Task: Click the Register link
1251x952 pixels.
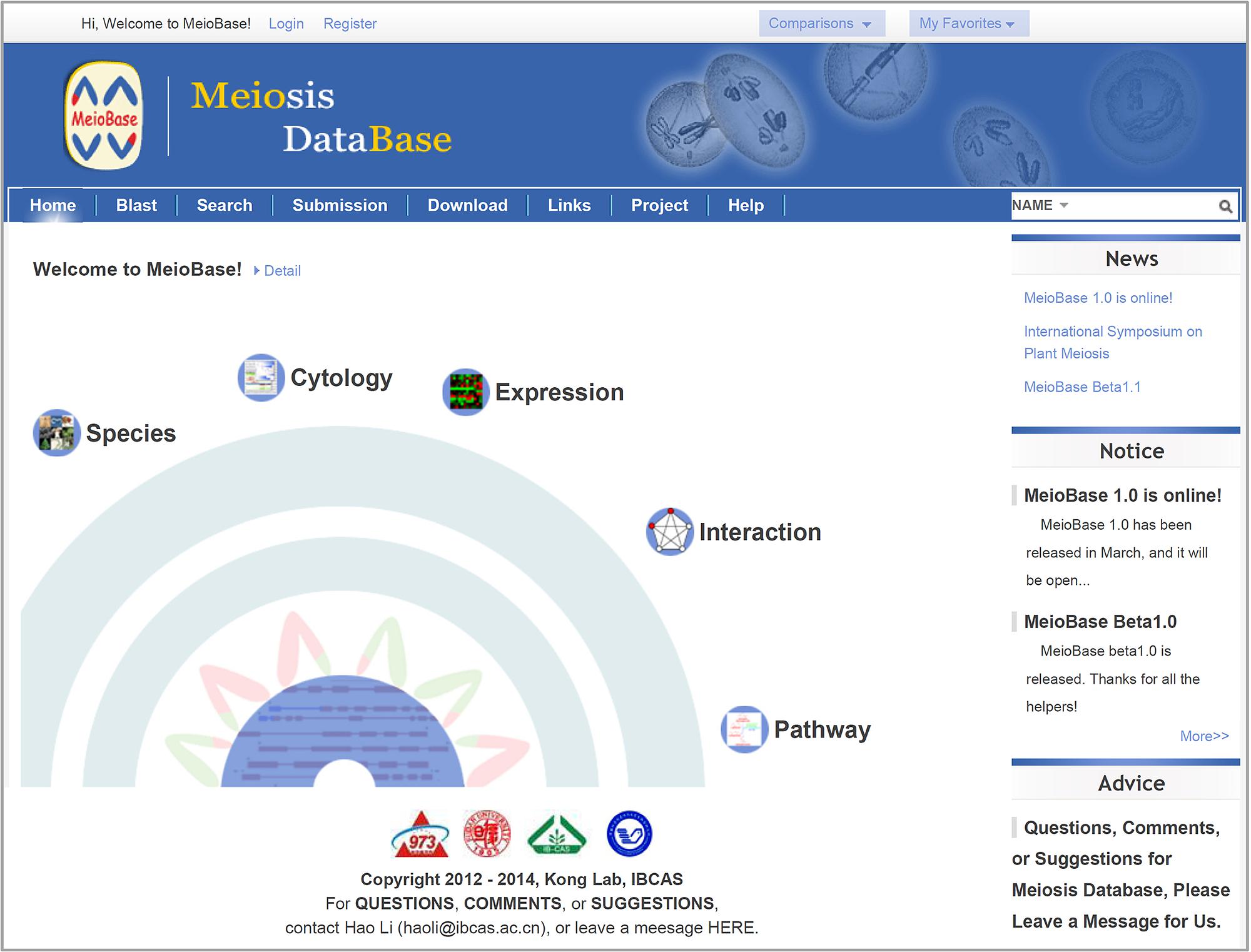Action: click(350, 24)
